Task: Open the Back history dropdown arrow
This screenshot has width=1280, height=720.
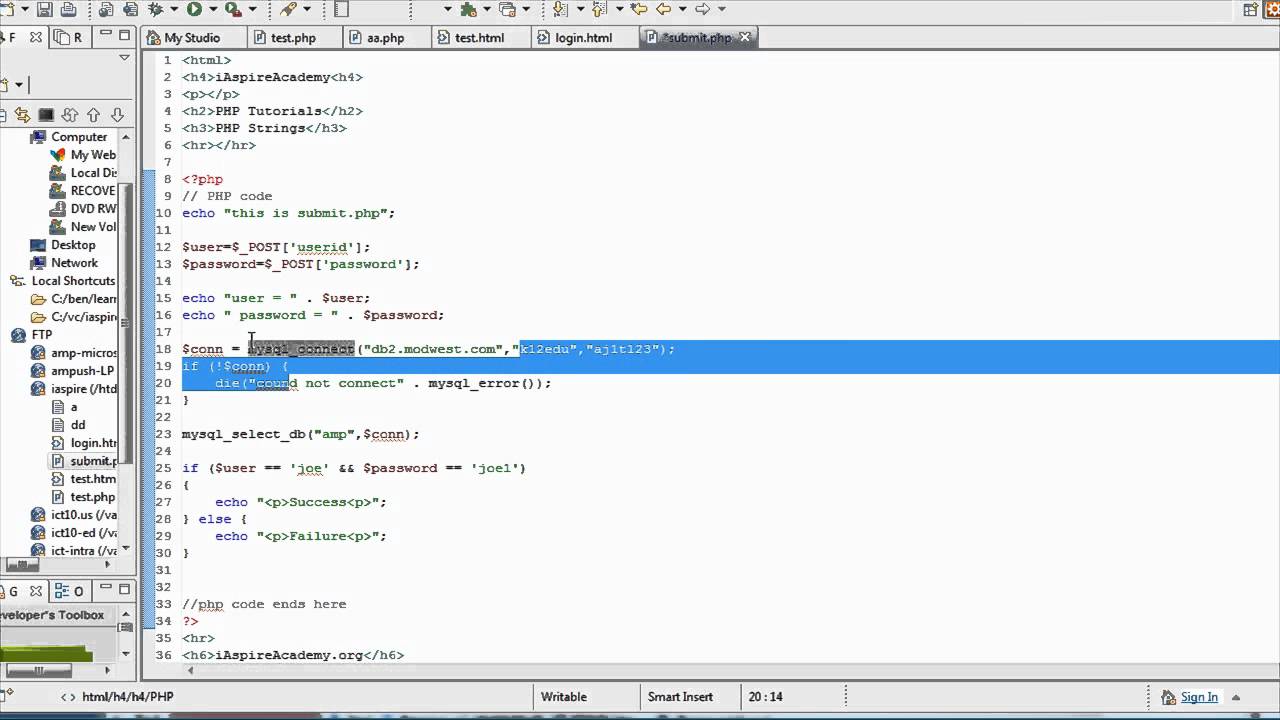Action: 683,9
